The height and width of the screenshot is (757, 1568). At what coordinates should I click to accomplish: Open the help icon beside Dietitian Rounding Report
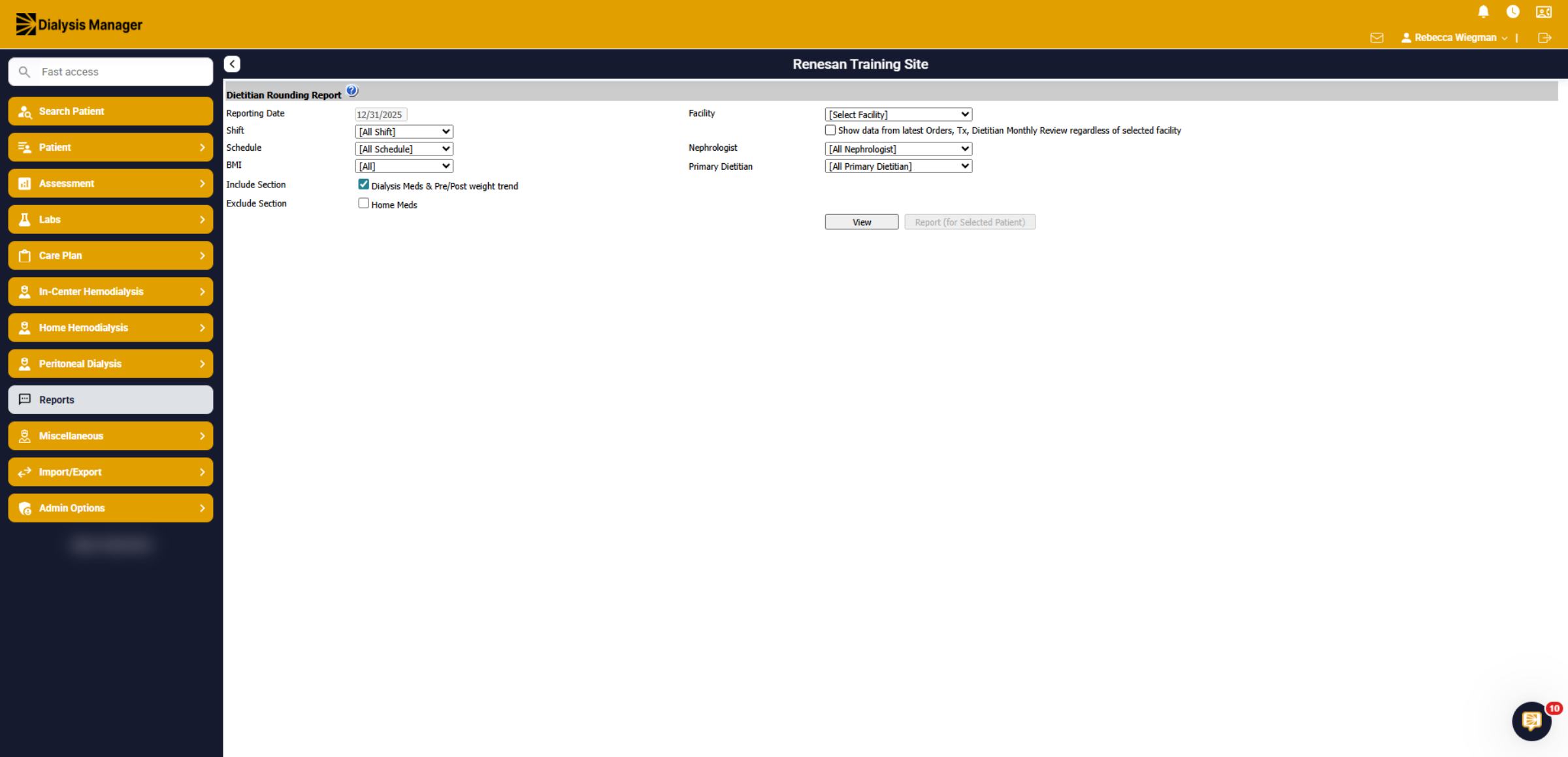[x=352, y=91]
